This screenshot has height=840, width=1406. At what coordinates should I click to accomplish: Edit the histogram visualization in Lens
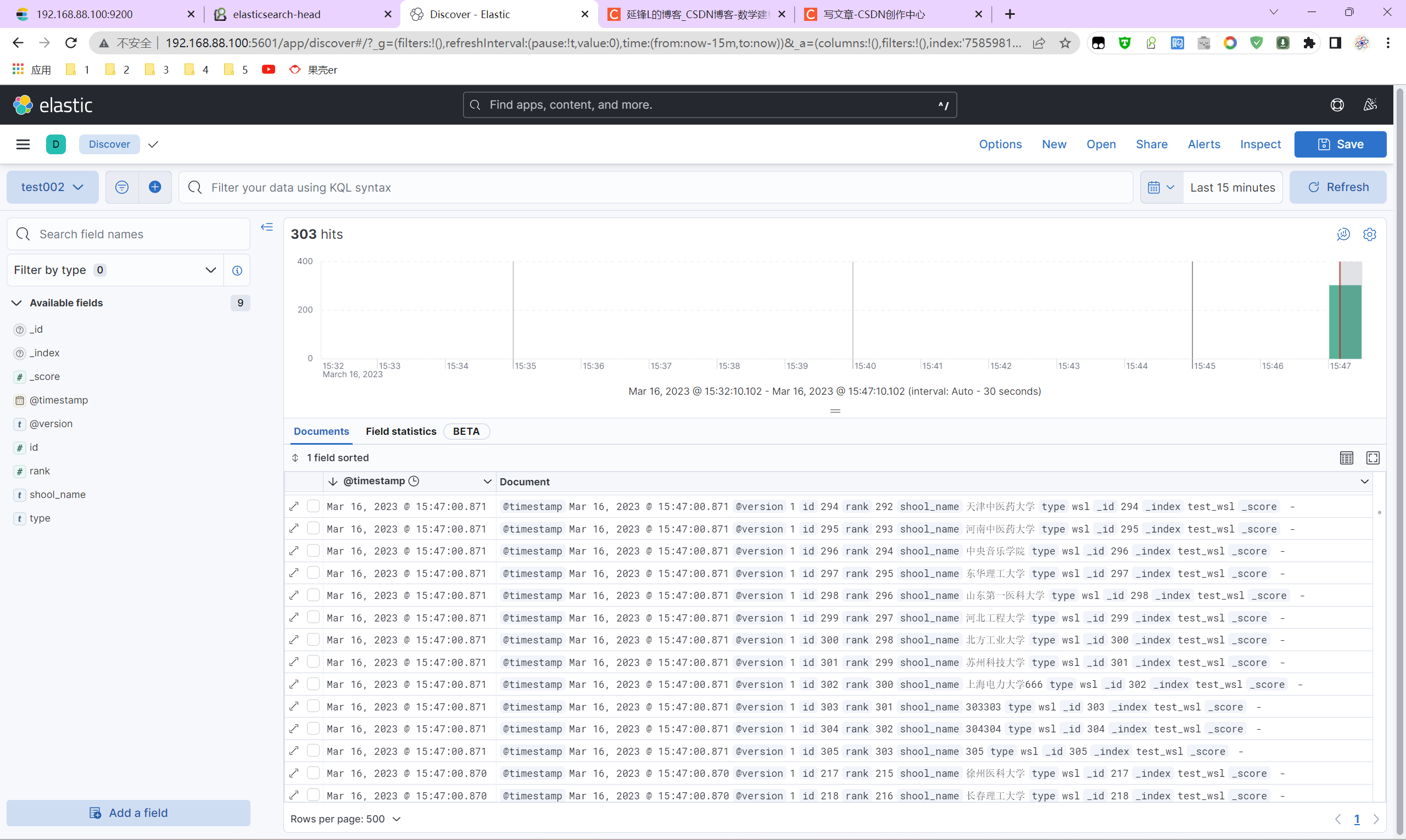point(1343,234)
